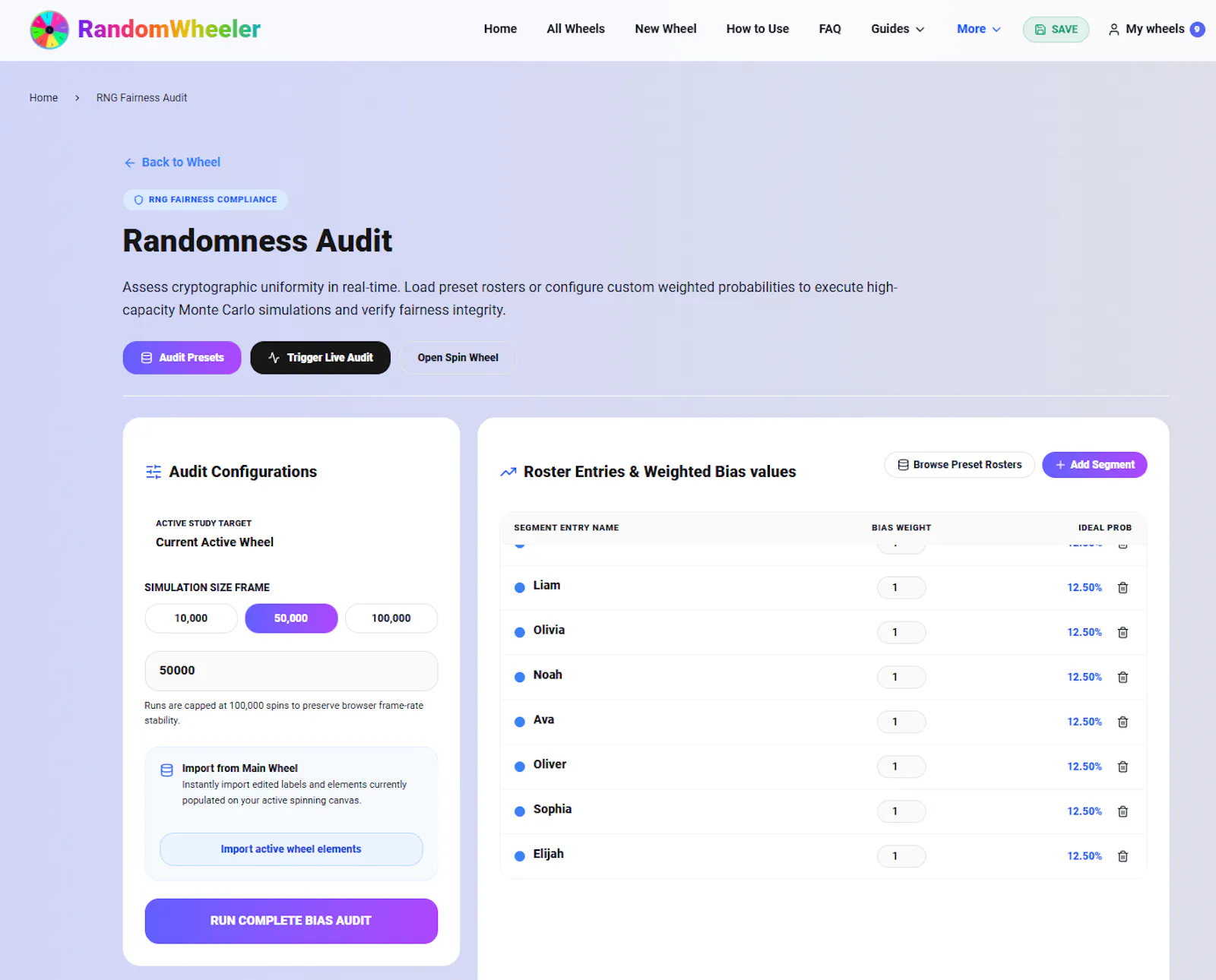The width and height of the screenshot is (1216, 980).
Task: Open the Home nav item
Action: (500, 29)
